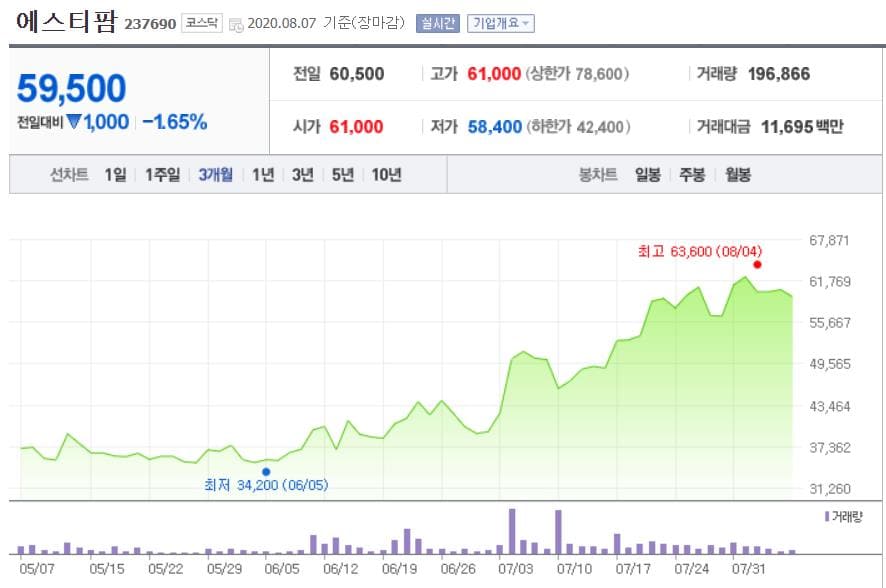This screenshot has height=588, width=886.
Task: Select the 5년 line chart tab
Action: click(x=342, y=175)
